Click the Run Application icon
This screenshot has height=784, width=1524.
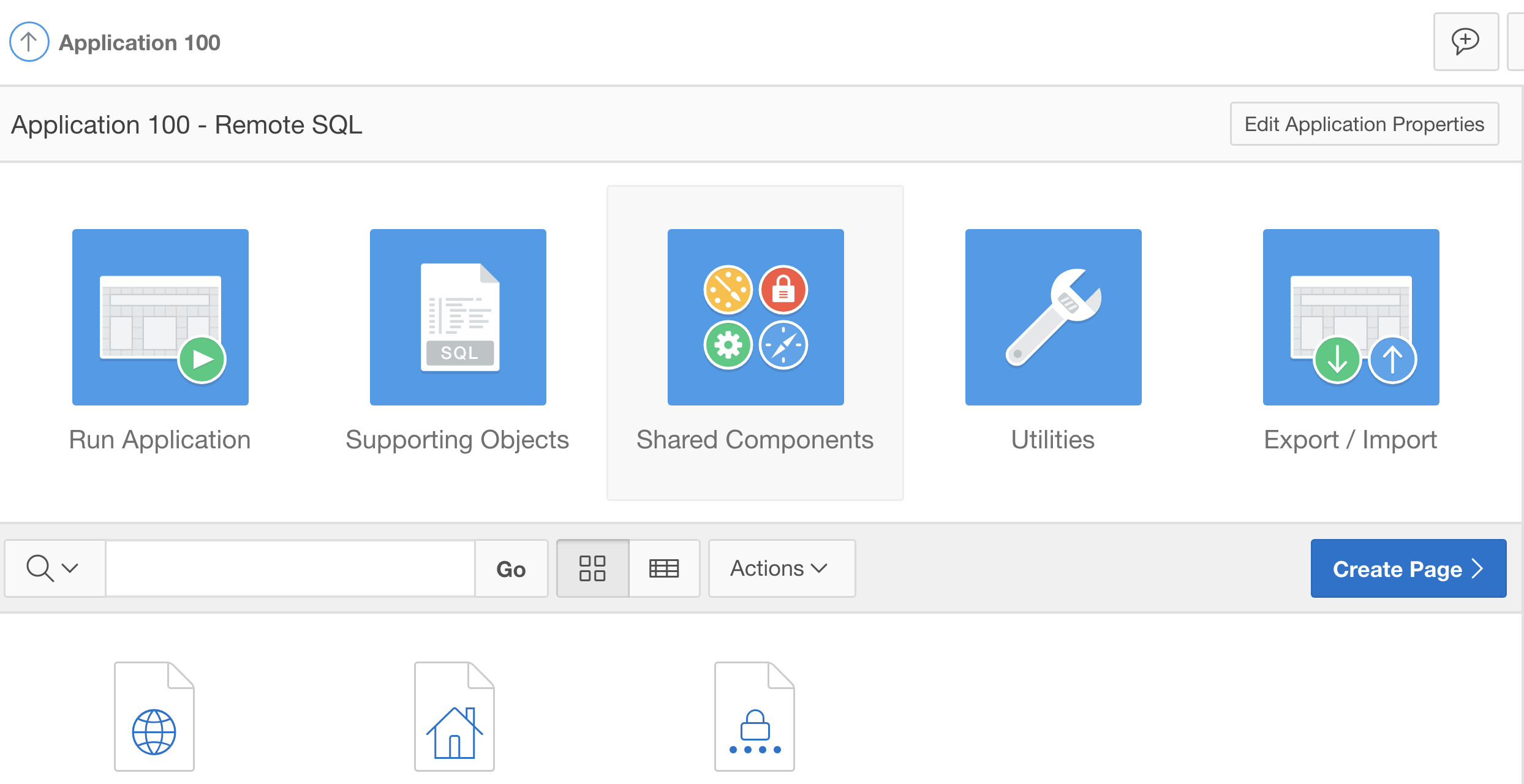tap(160, 317)
